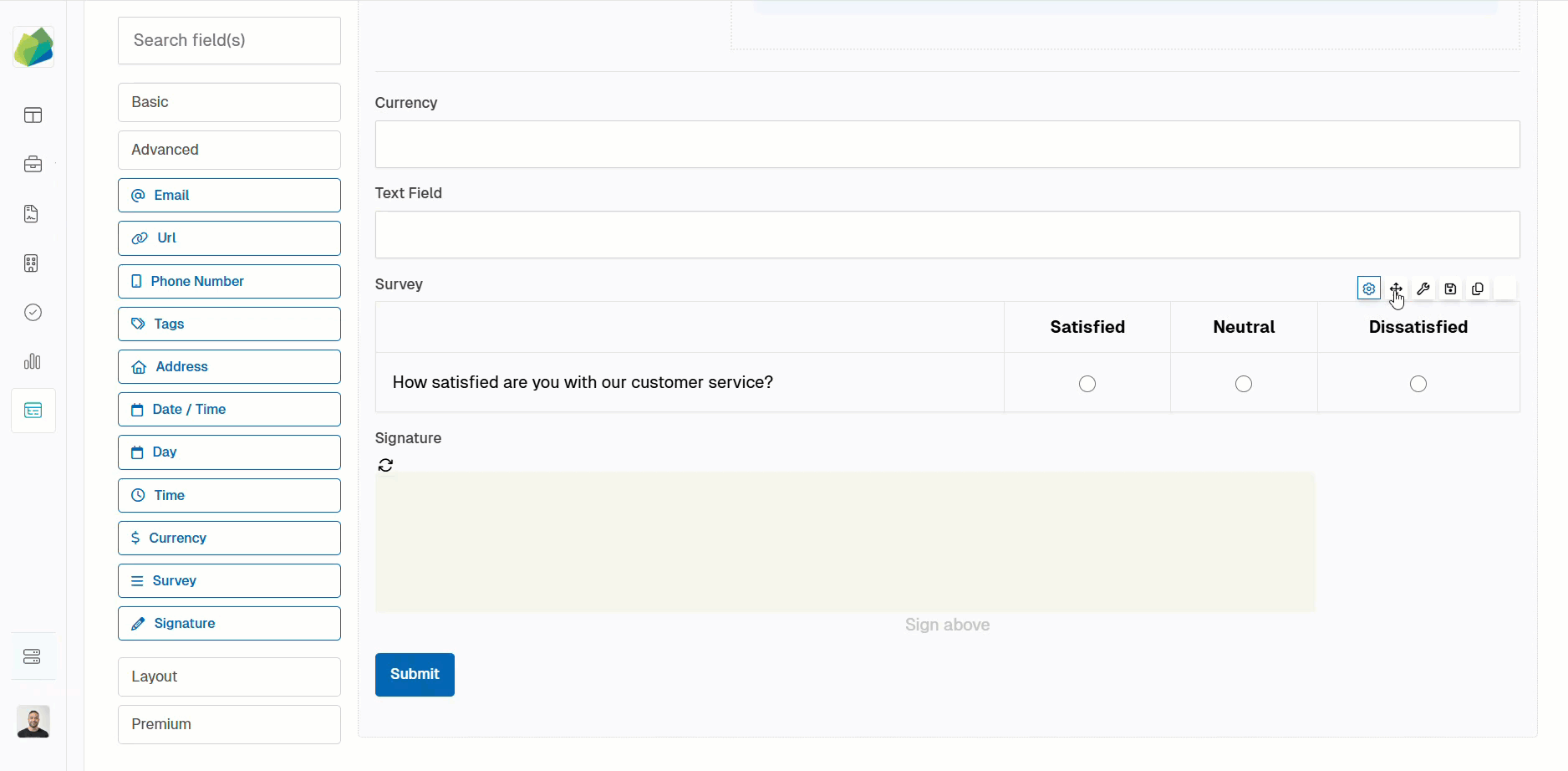Click the wrench icon above Survey
Viewport: 1568px width, 771px height.
tap(1423, 288)
